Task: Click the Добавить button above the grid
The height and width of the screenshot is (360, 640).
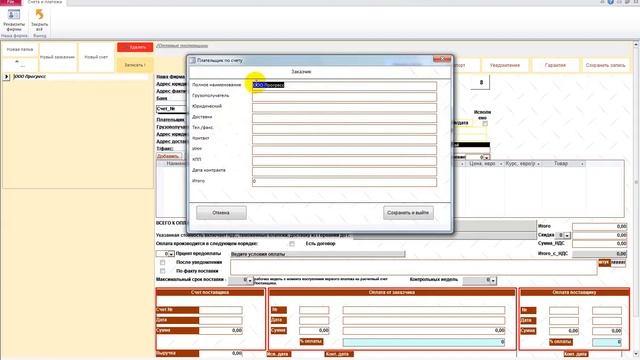Action: click(x=168, y=156)
